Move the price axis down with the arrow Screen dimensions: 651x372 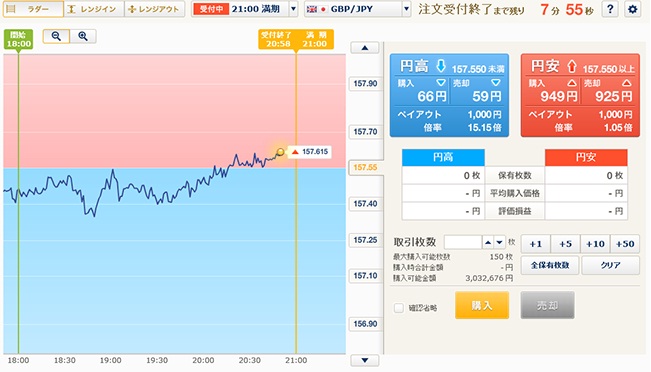pos(365,360)
